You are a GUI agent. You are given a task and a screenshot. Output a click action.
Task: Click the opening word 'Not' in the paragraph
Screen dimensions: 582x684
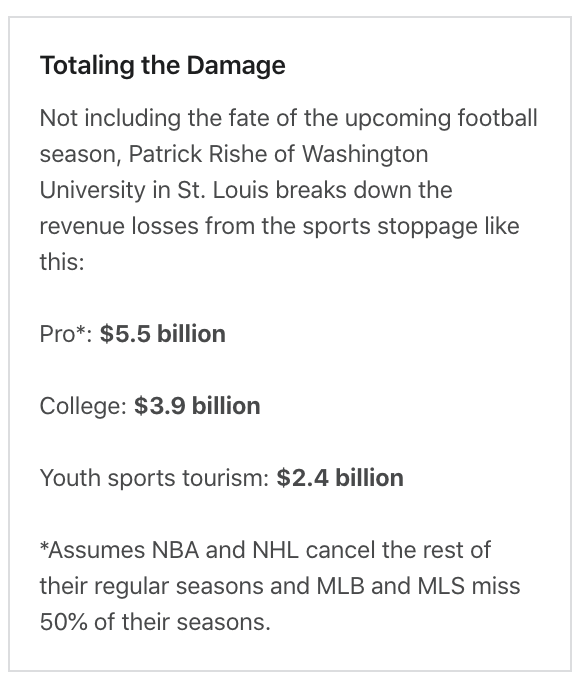(58, 119)
